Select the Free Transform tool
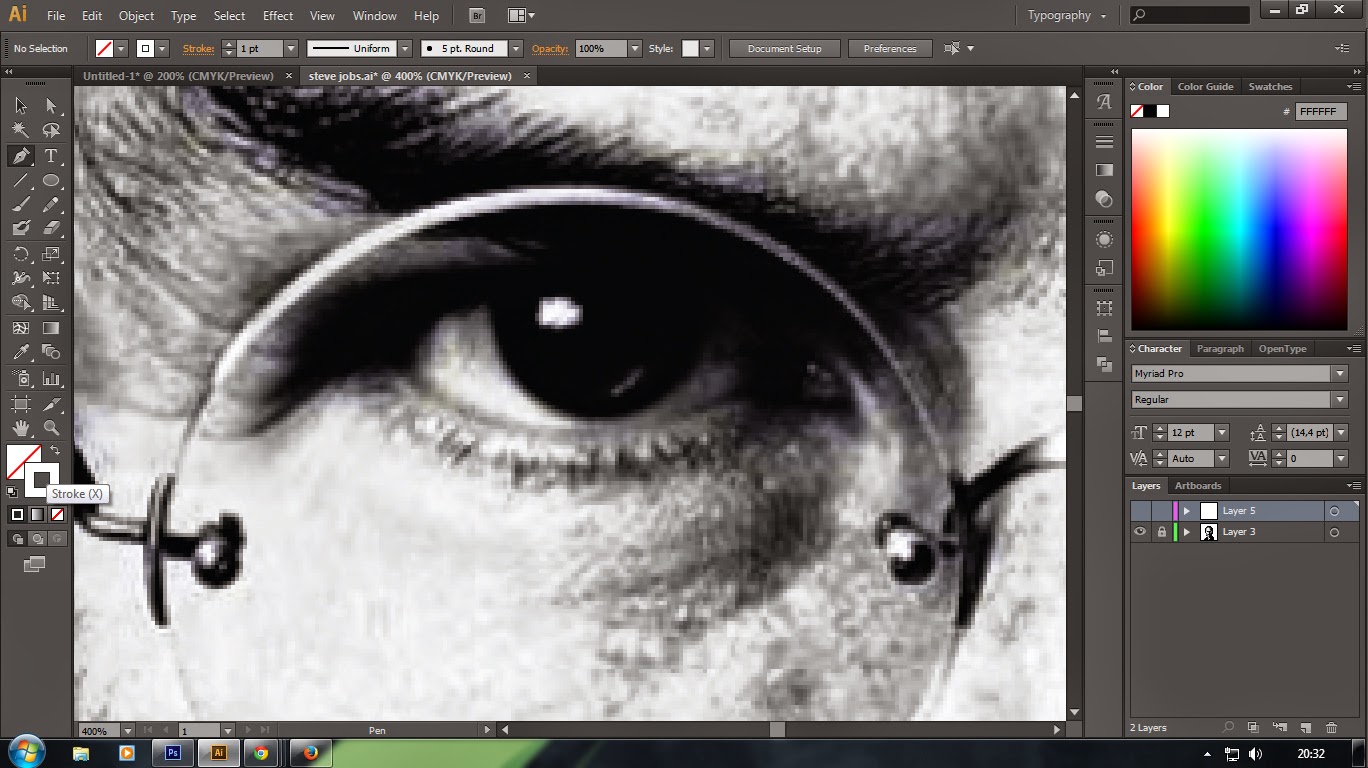1368x768 pixels. click(51, 278)
